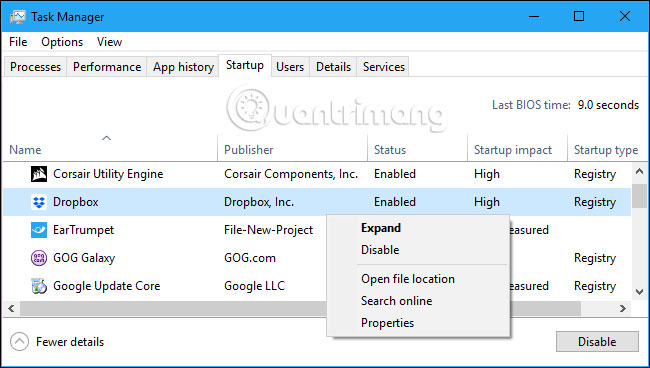
Task: Click the Google LLC publisher cell
Action: pyautogui.click(x=255, y=286)
